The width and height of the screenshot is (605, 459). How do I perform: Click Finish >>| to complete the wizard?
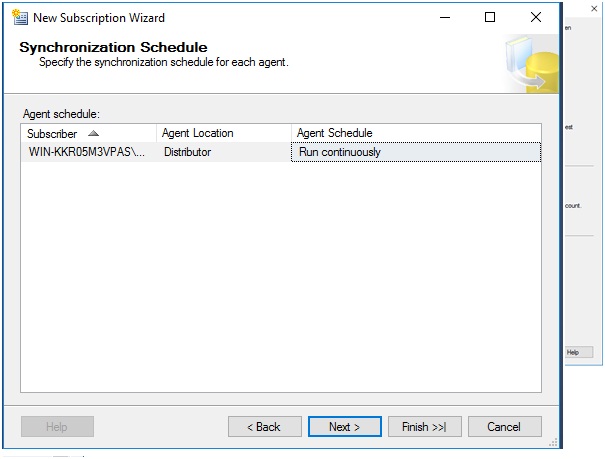pyautogui.click(x=424, y=427)
